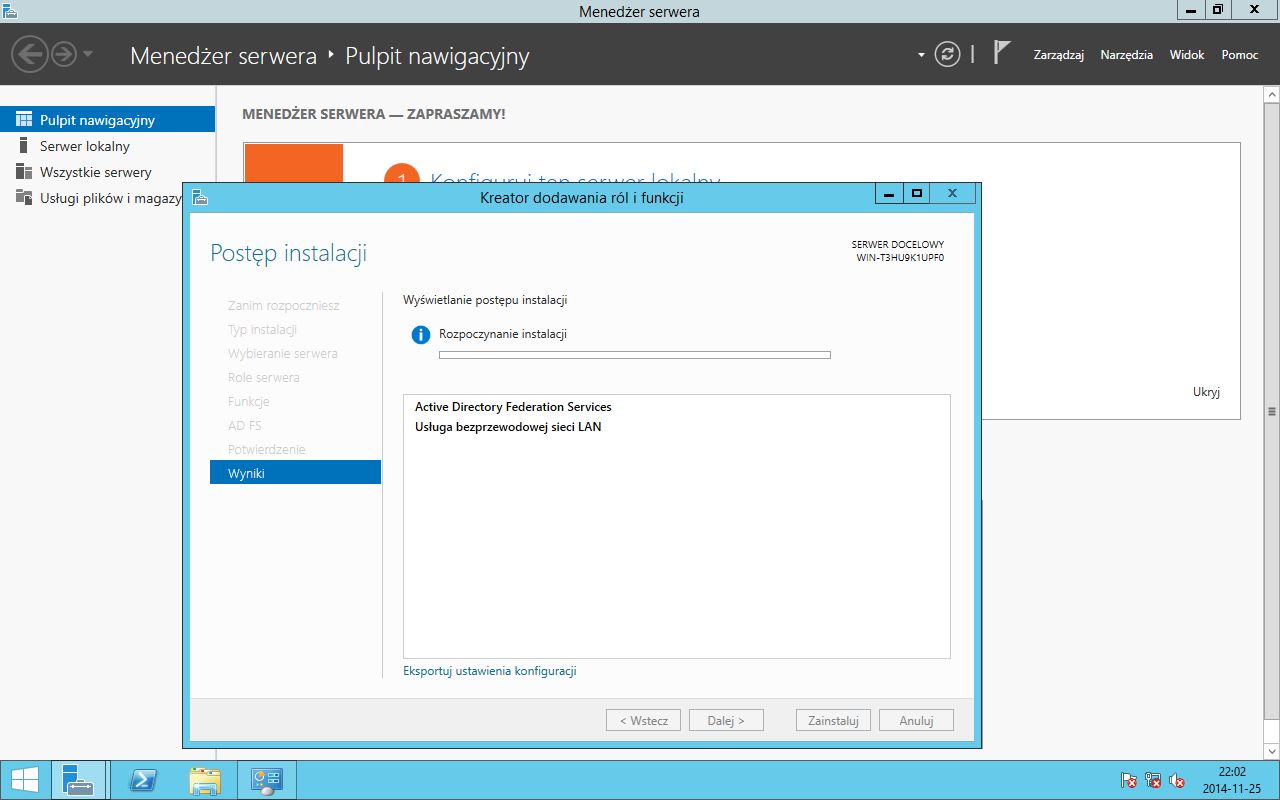Viewport: 1280px width, 800px height.
Task: Click the scrollbar down arrow in Server Manager
Action: [1272, 750]
